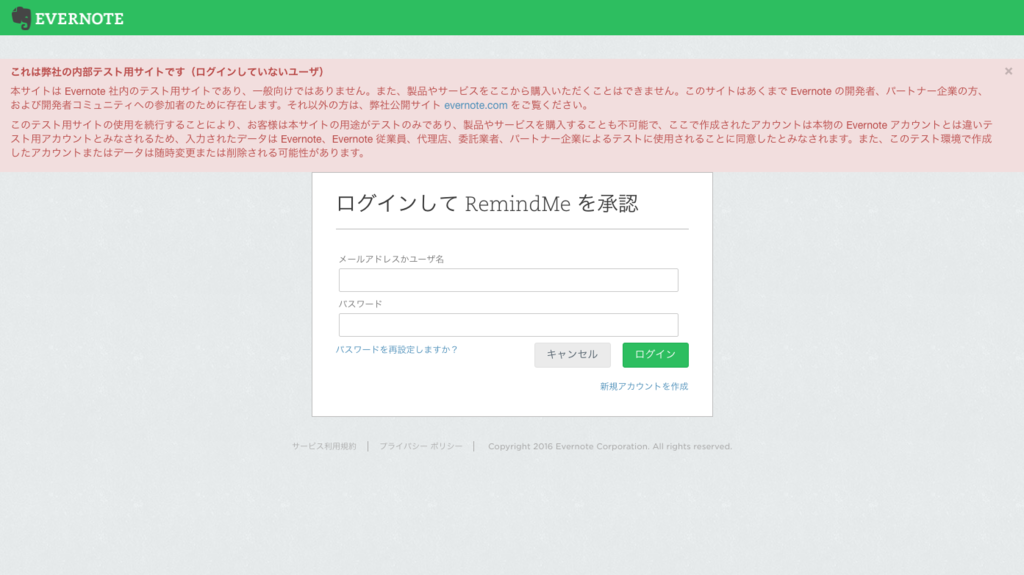Viewport: 1024px width, 575px height.
Task: Click the EVERNOTE wordmark in header
Action: point(79,19)
